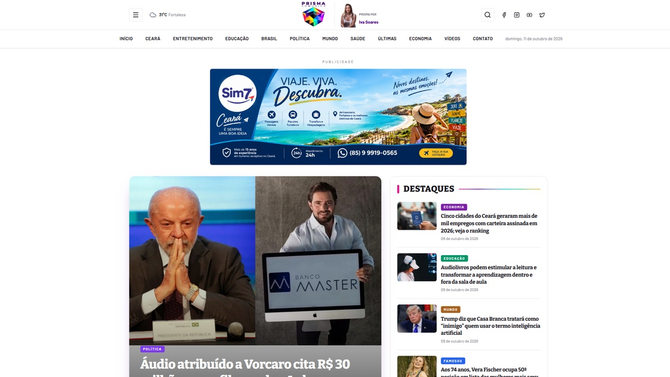The height and width of the screenshot is (377, 670).
Task: Select POLÍTICA in the nav bar
Action: coord(300,39)
